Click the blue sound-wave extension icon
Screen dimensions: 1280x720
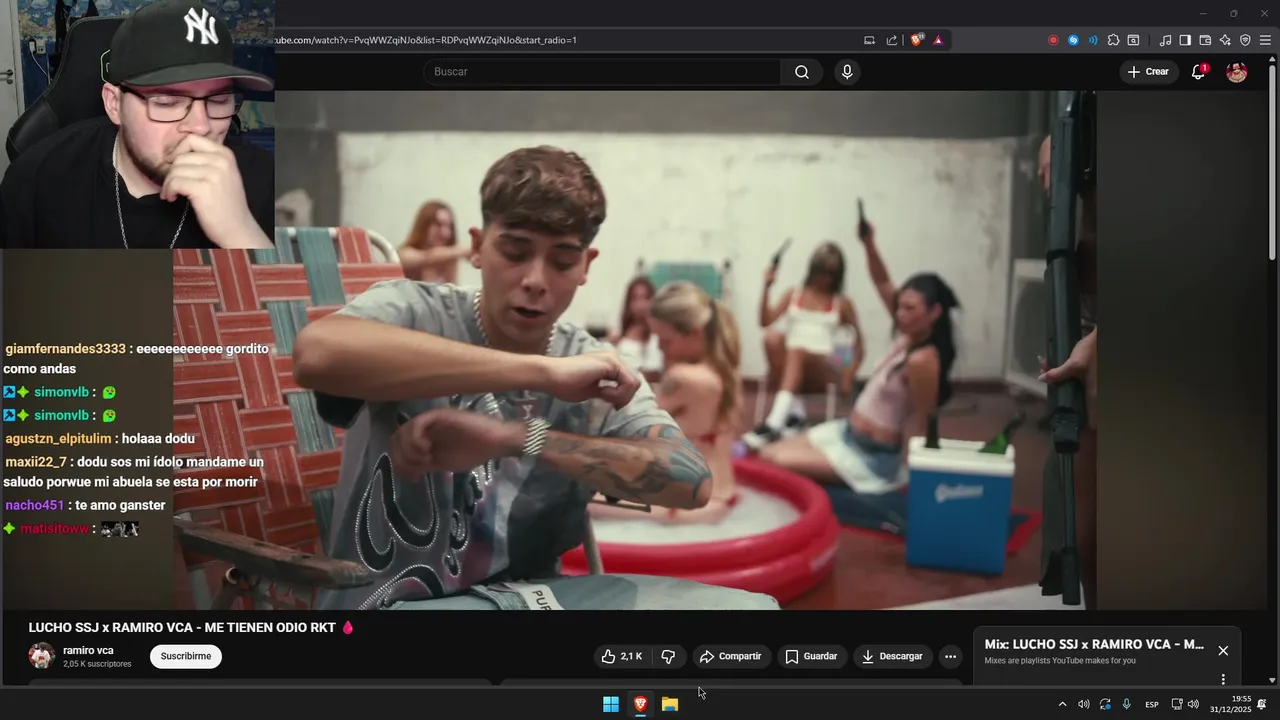coord(1092,40)
